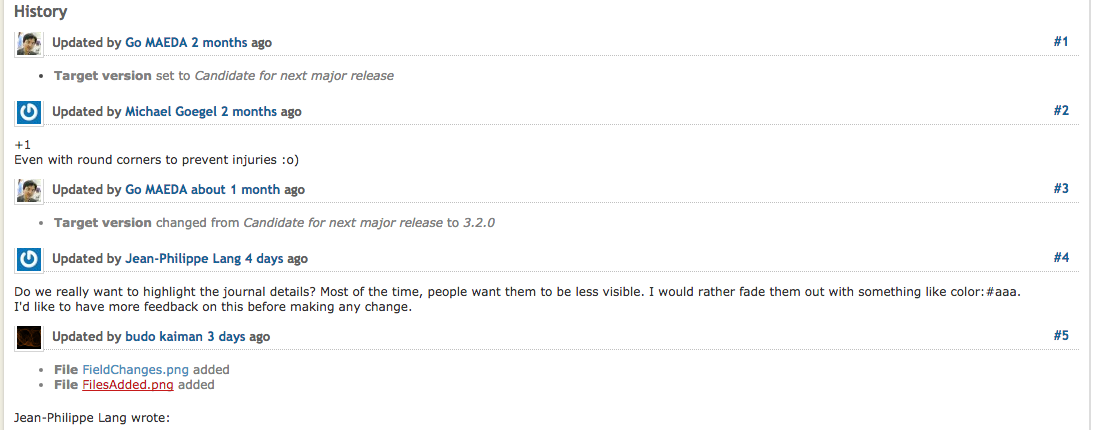The height and width of the screenshot is (430, 1098).
Task: Click the "2 months" time link on note #1
Action: pyautogui.click(x=219, y=43)
